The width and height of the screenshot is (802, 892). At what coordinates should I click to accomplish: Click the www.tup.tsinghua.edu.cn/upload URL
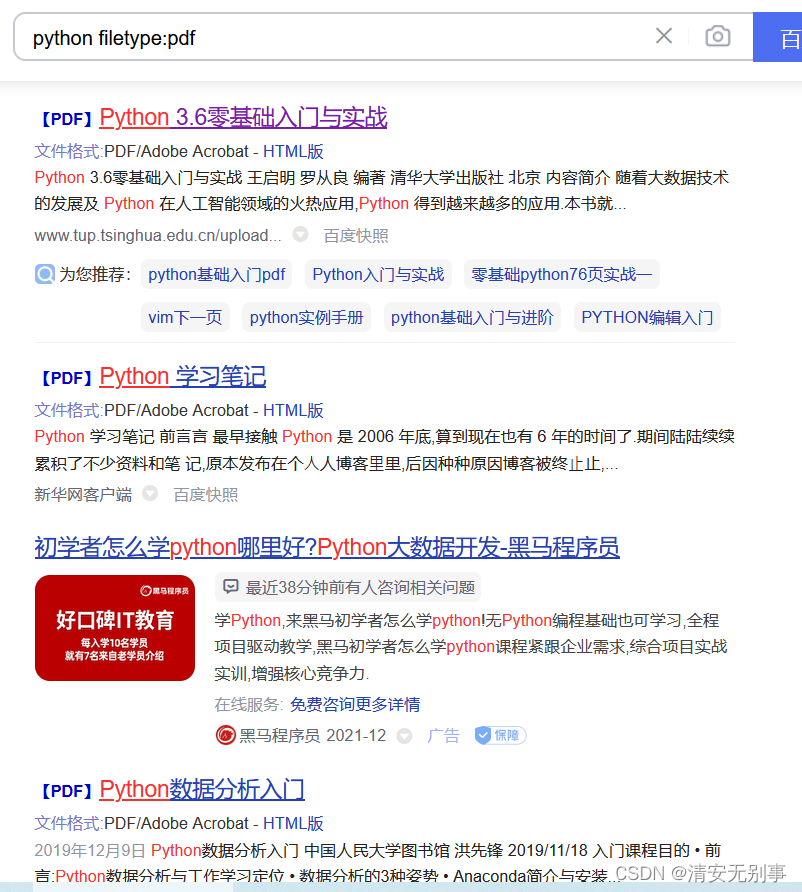coord(158,236)
